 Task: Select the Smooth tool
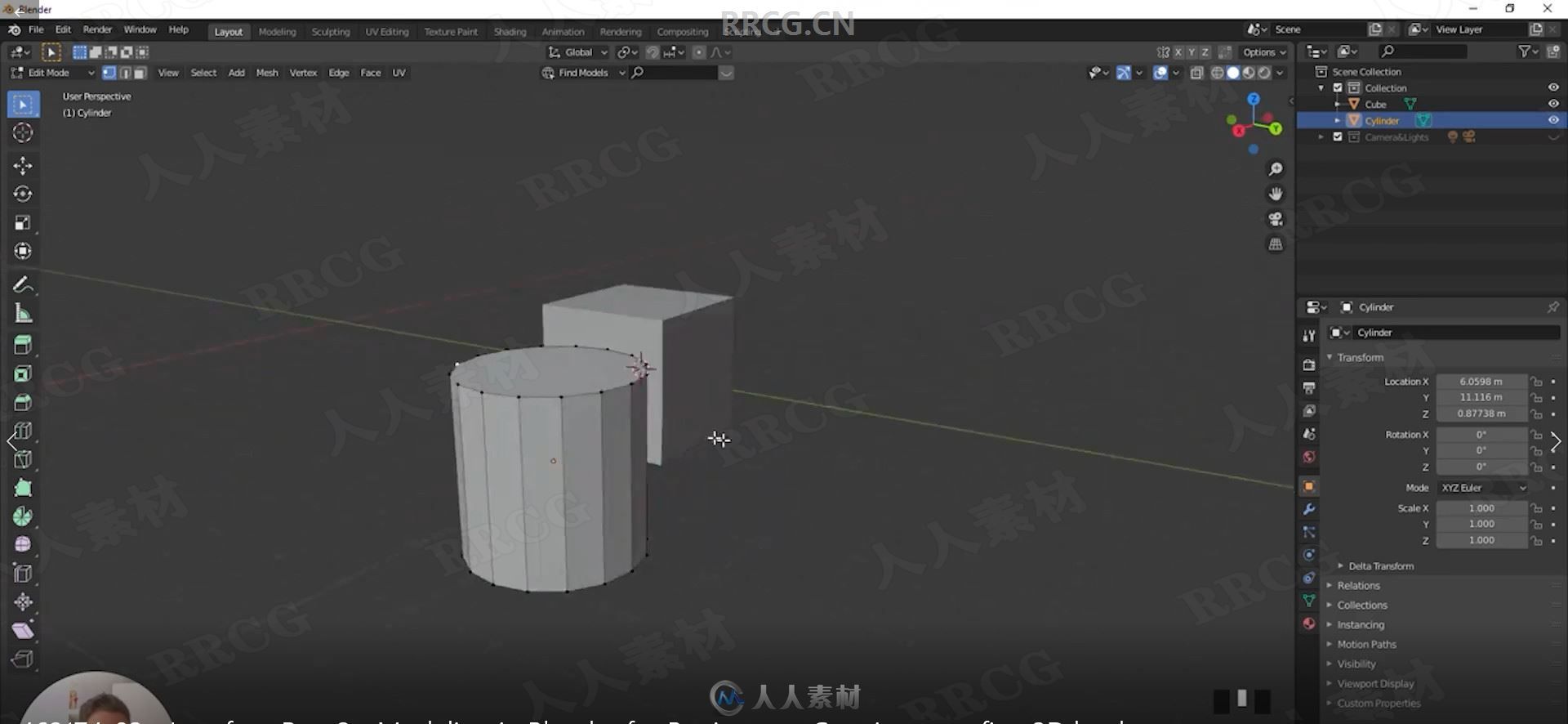coord(23,544)
